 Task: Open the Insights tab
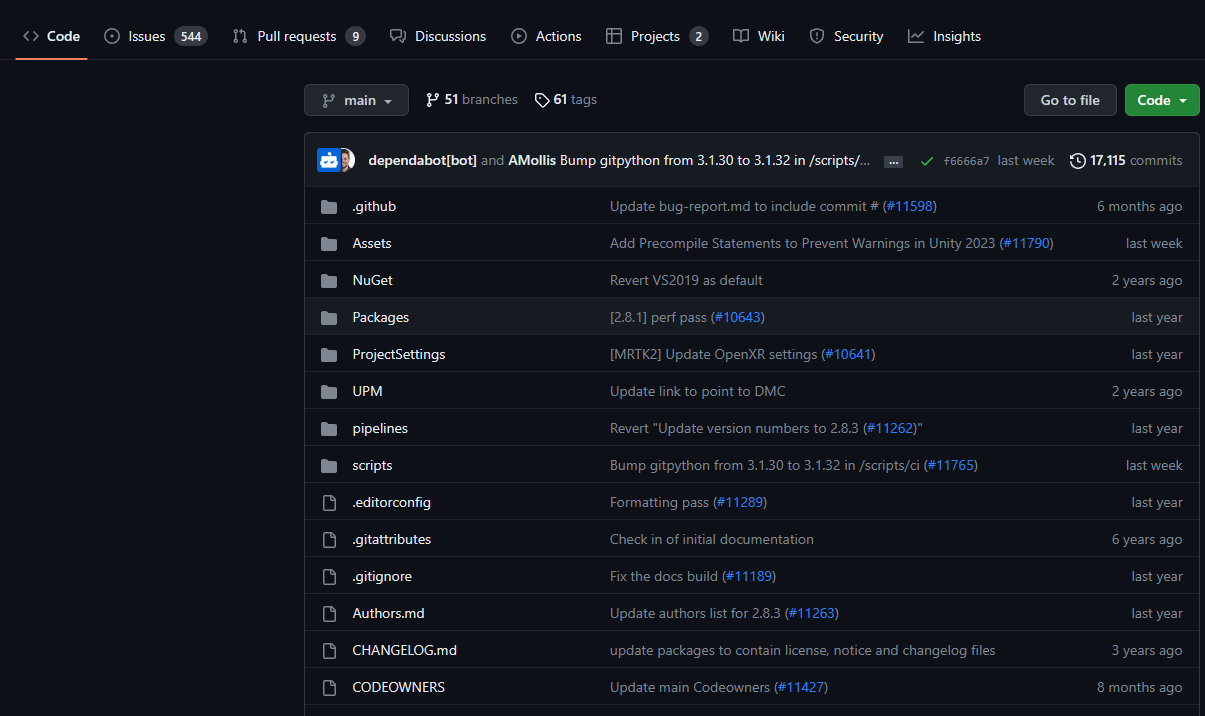click(x=944, y=36)
